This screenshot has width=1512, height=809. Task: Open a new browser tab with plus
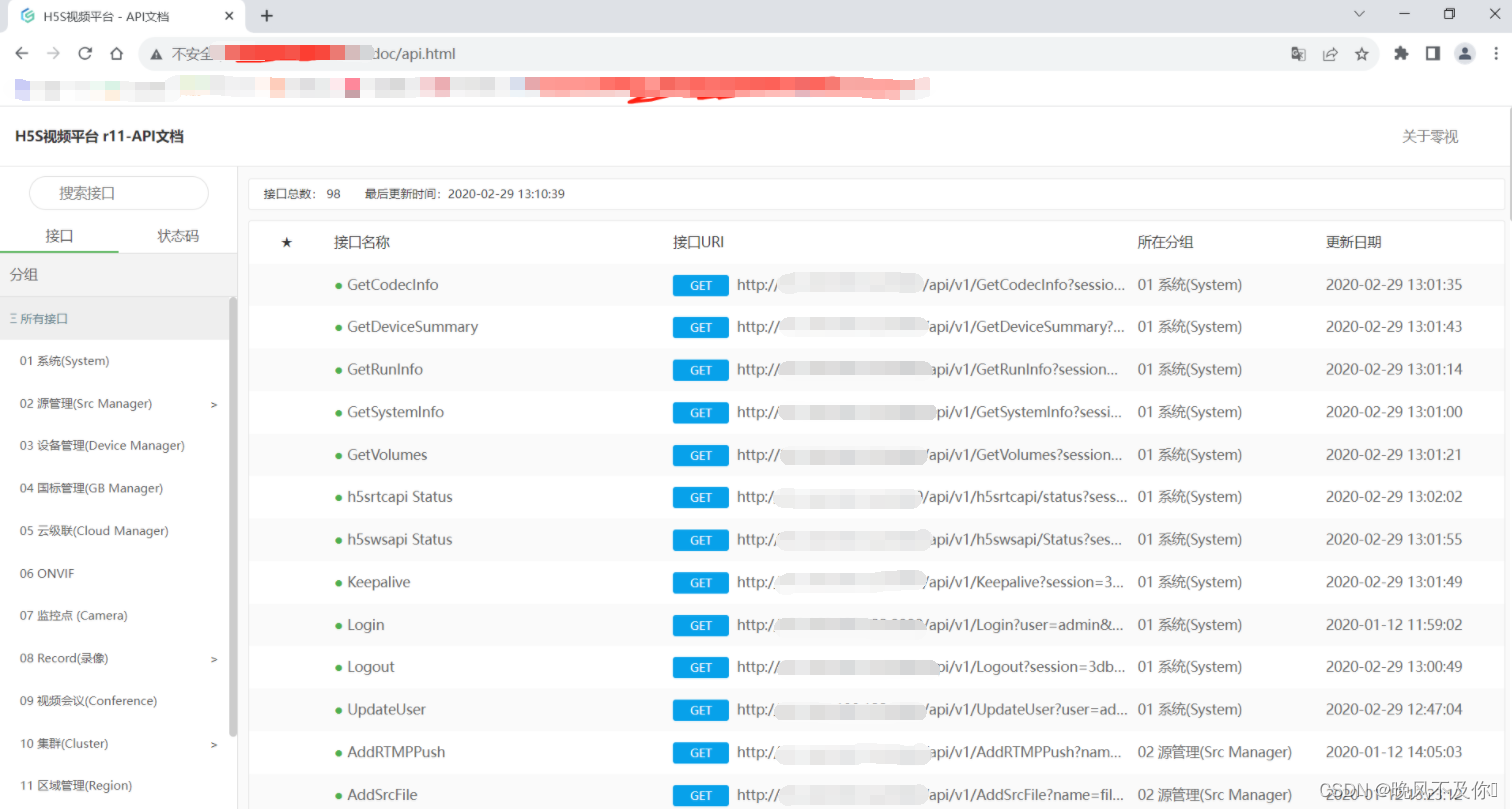[267, 15]
